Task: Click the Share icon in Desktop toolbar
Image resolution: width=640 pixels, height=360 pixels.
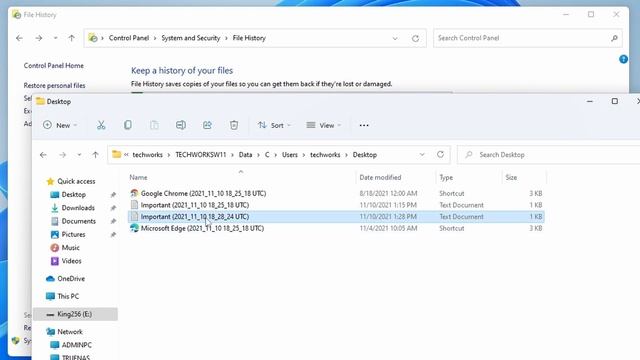Action: pos(207,125)
